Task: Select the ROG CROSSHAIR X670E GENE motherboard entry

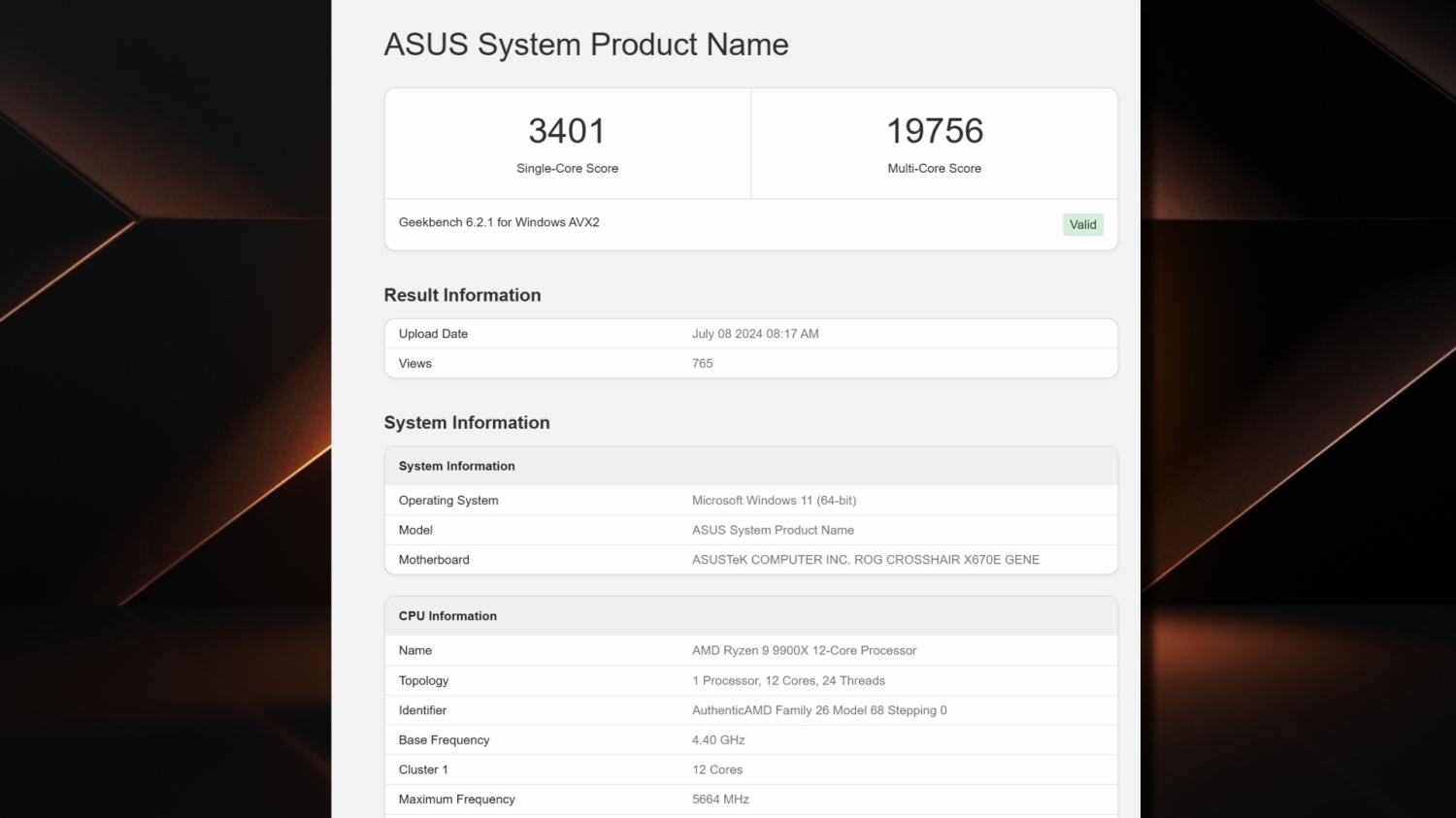Action: point(866,559)
